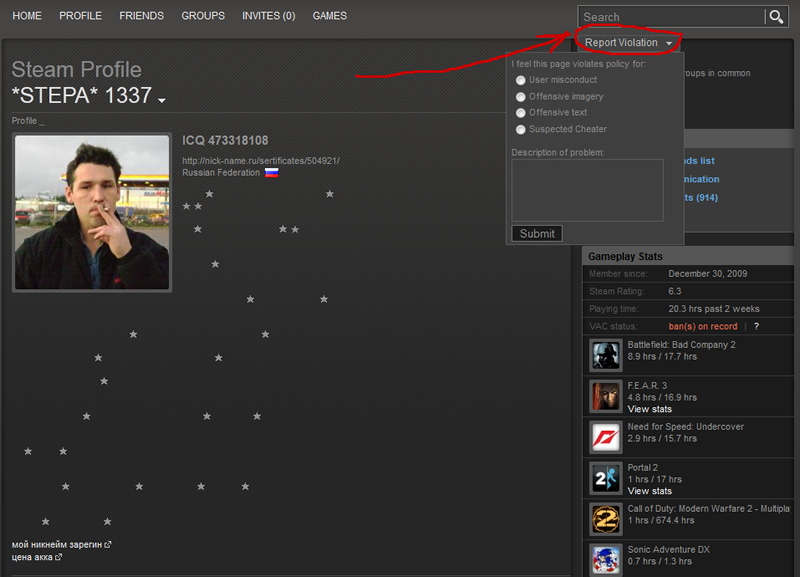Image resolution: width=800 pixels, height=577 pixels.
Task: Click the Steam Rating value 6.3
Action: [x=674, y=291]
